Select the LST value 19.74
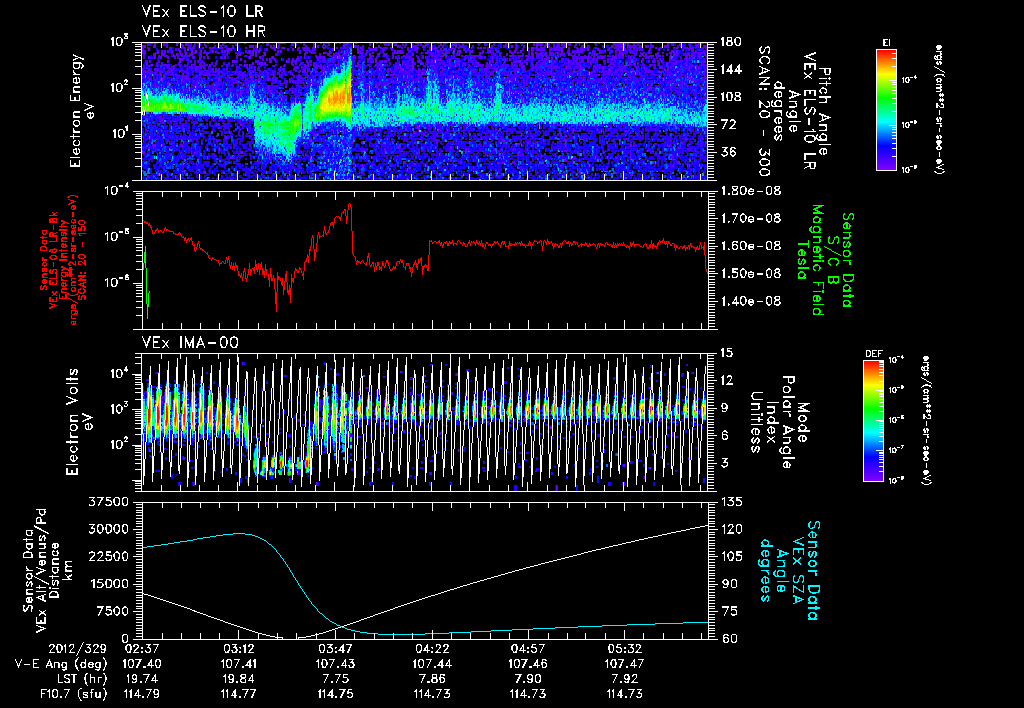The width and height of the screenshot is (1024, 708). point(142,679)
